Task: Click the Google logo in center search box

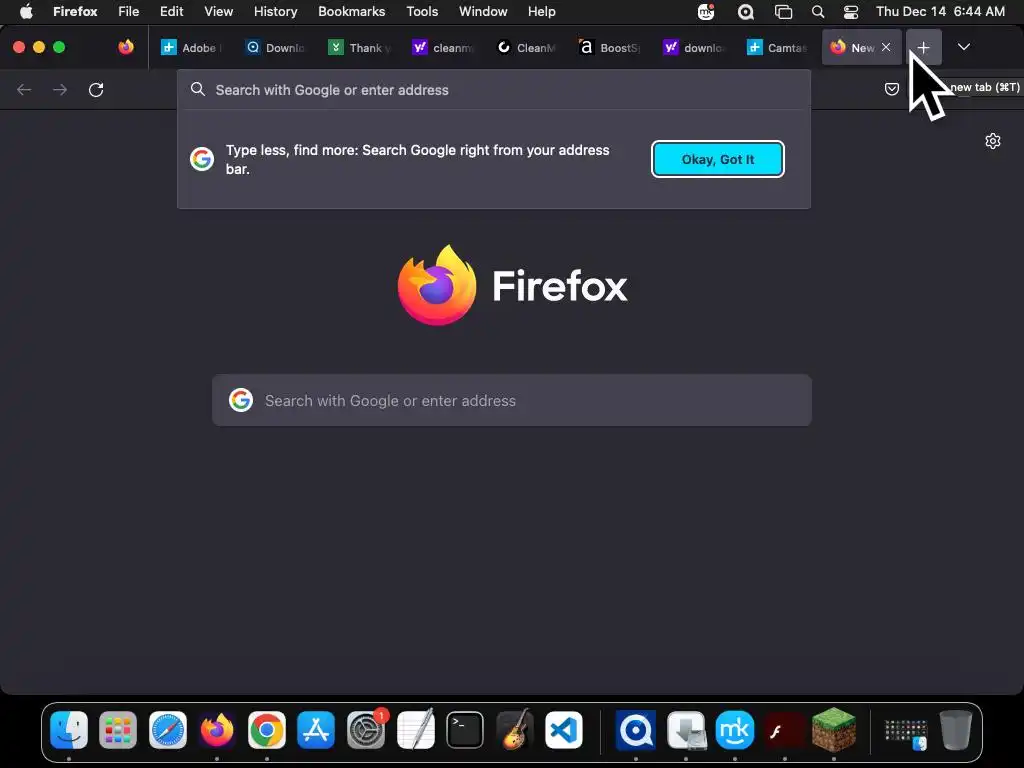Action: click(241, 400)
